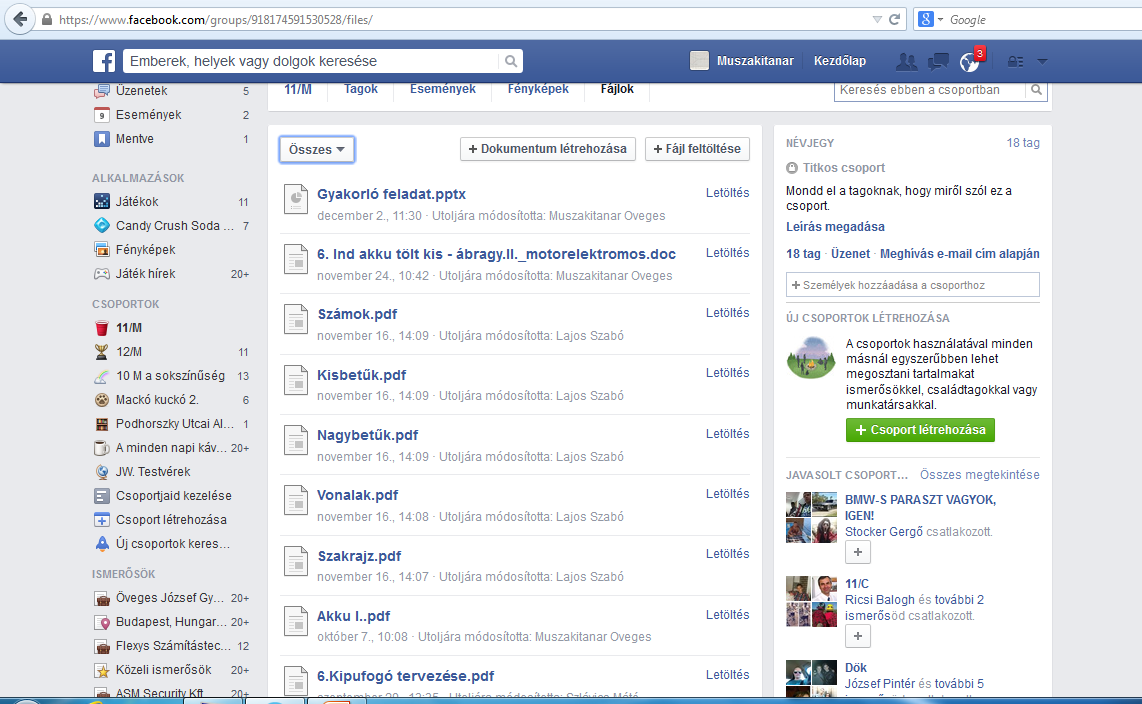
Task: Open 6.Kipufogó tervezése.pdf link
Action: point(406,676)
